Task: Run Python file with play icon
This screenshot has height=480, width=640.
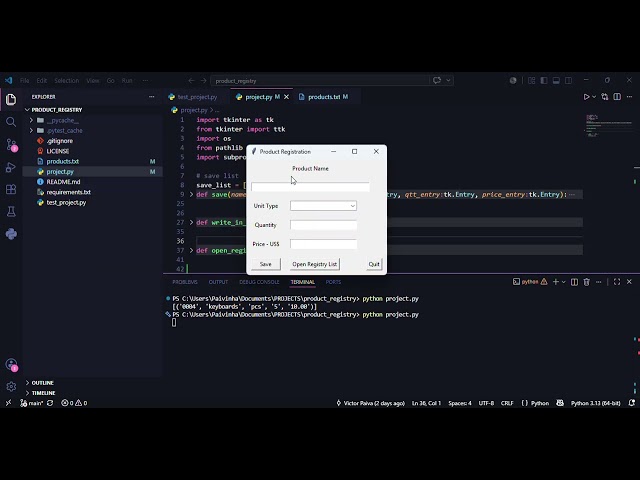Action: tap(586, 97)
